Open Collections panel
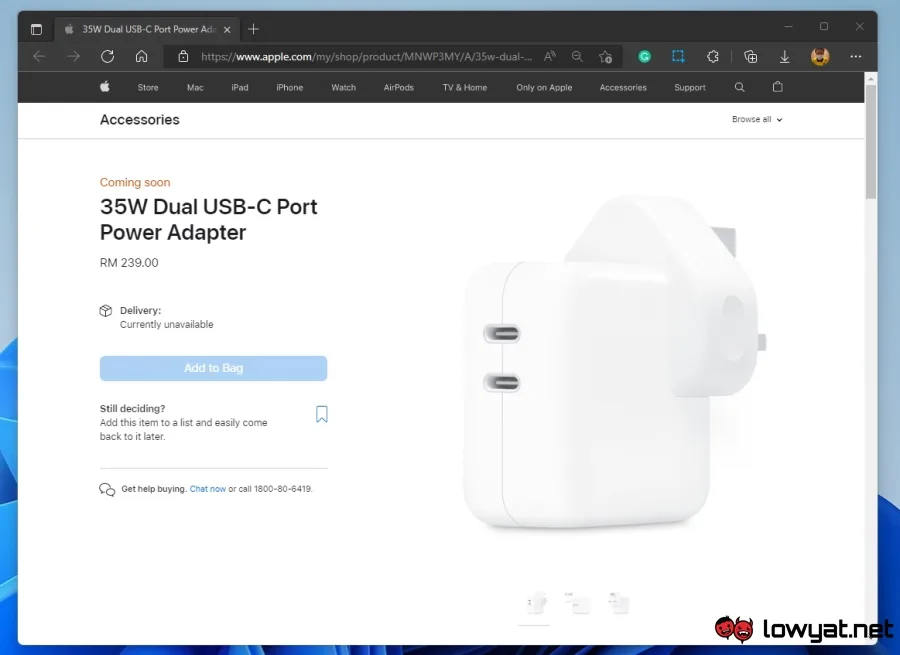 click(x=750, y=56)
